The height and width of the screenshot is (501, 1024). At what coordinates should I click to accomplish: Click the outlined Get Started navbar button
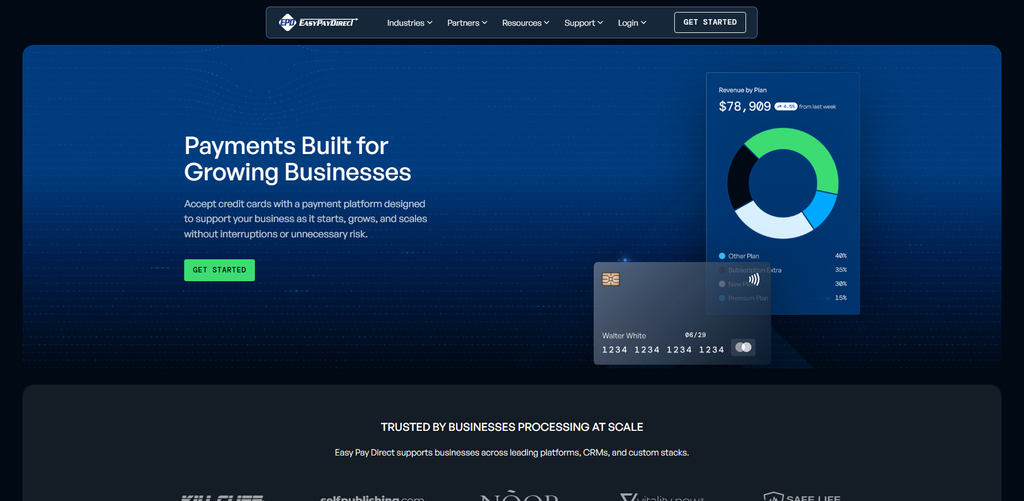click(710, 22)
